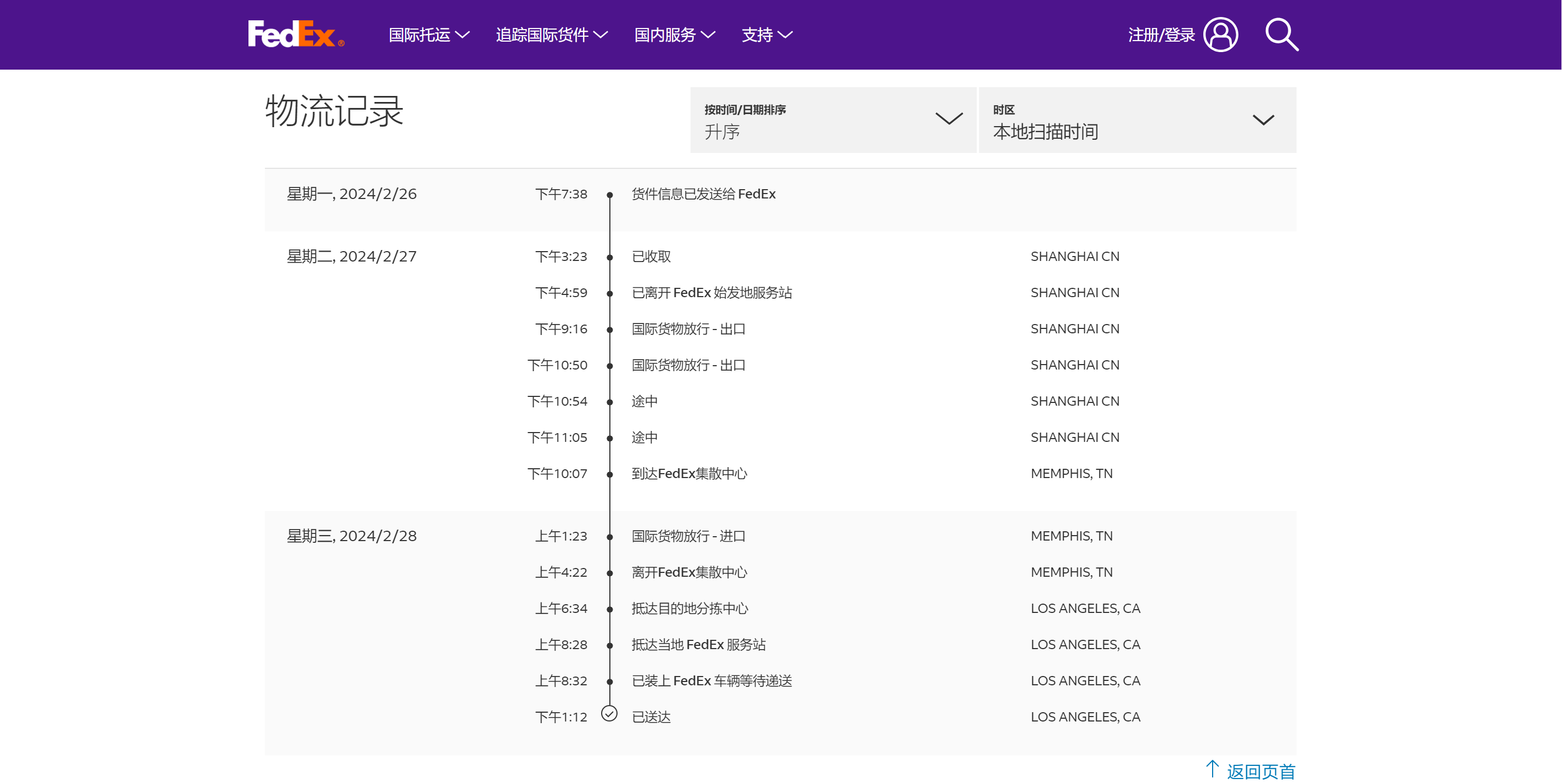The width and height of the screenshot is (1562, 784).
Task: Click 注册/登录 link
Action: 1161,35
